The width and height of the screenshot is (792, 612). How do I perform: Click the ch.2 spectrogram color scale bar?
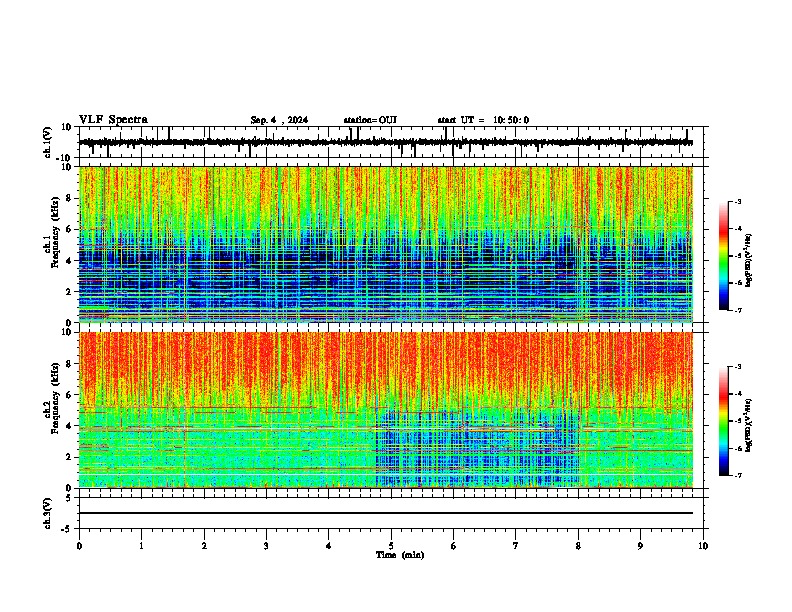pyautogui.click(x=724, y=421)
